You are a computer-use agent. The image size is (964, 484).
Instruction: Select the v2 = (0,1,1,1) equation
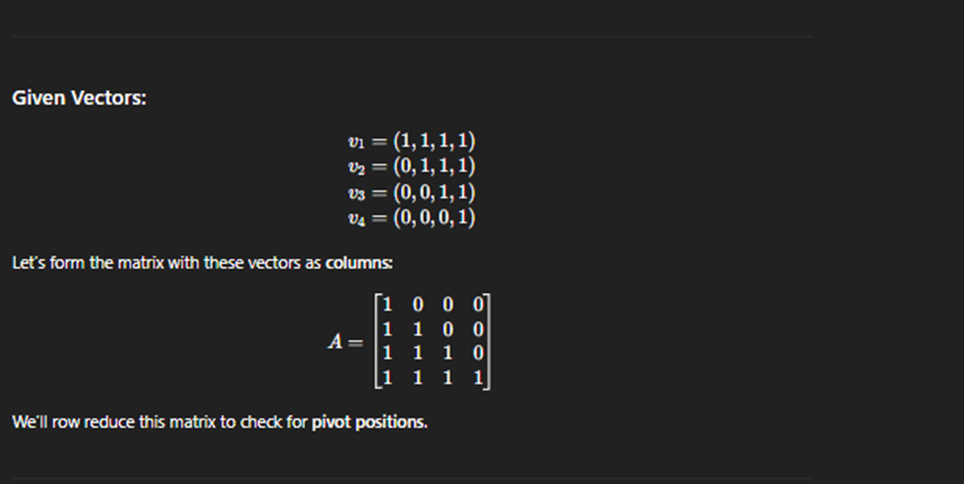411,167
